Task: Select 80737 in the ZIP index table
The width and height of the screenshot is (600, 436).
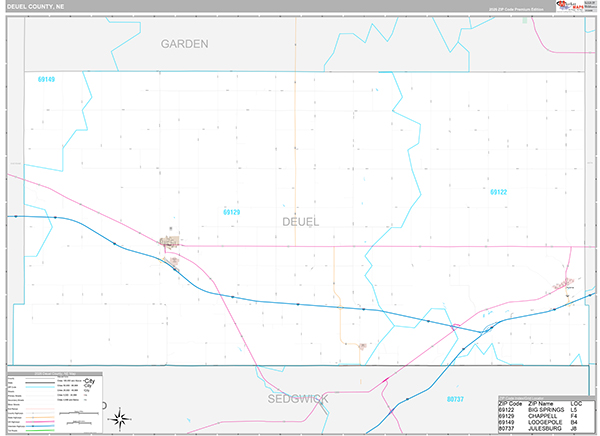Action: (506, 428)
